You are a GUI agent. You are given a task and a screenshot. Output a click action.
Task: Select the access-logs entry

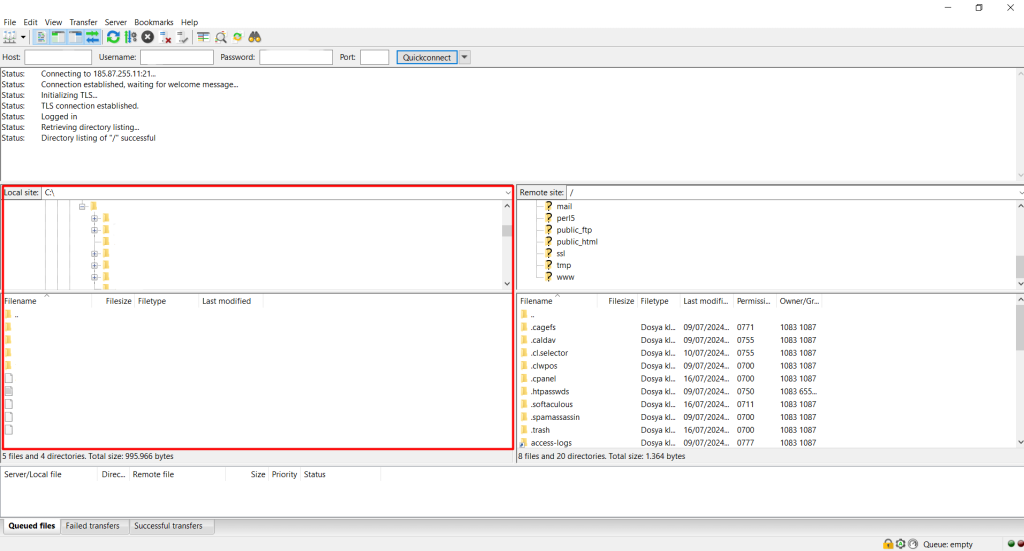point(669,443)
